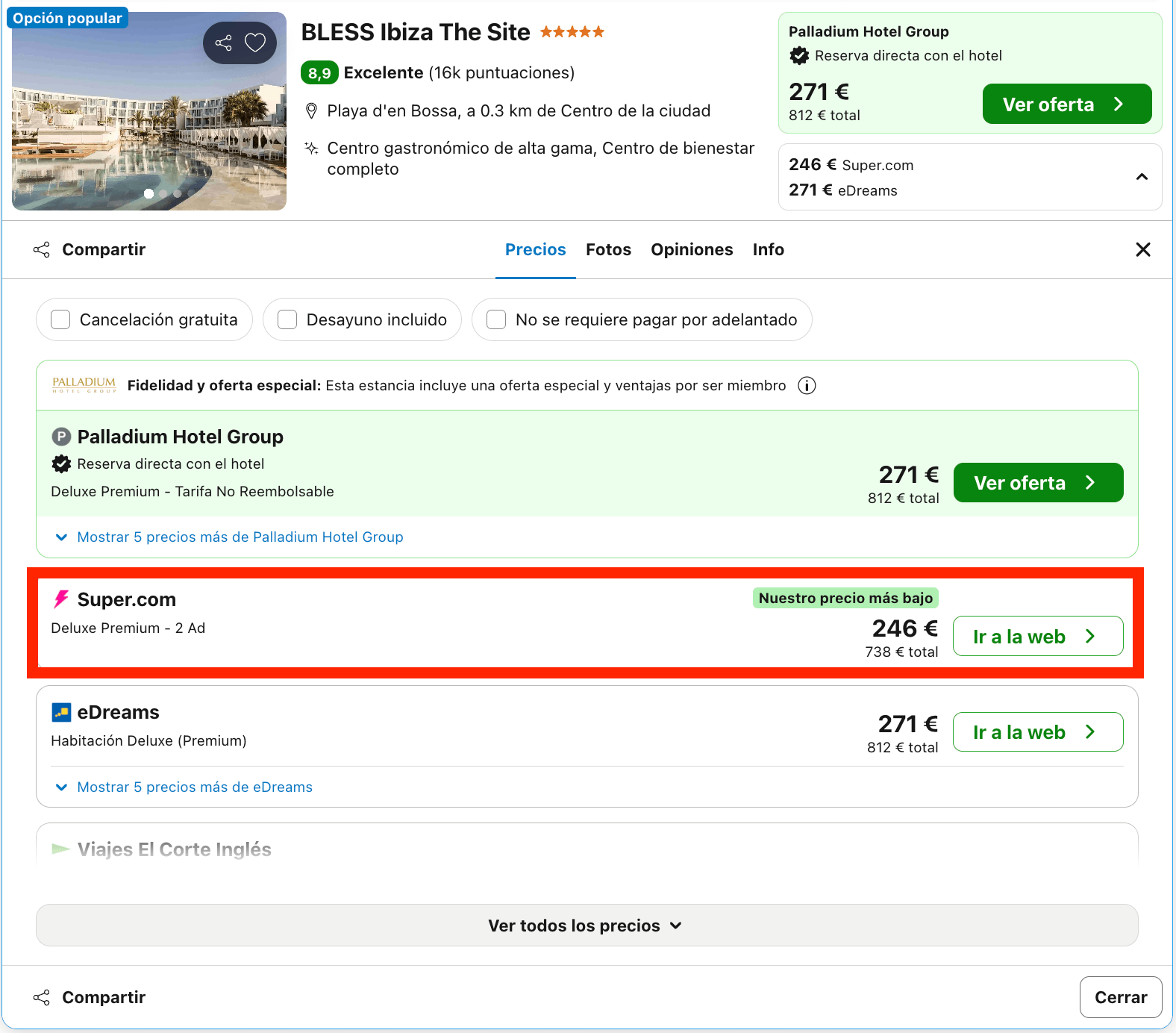Click verified badge in top price card

799,55
